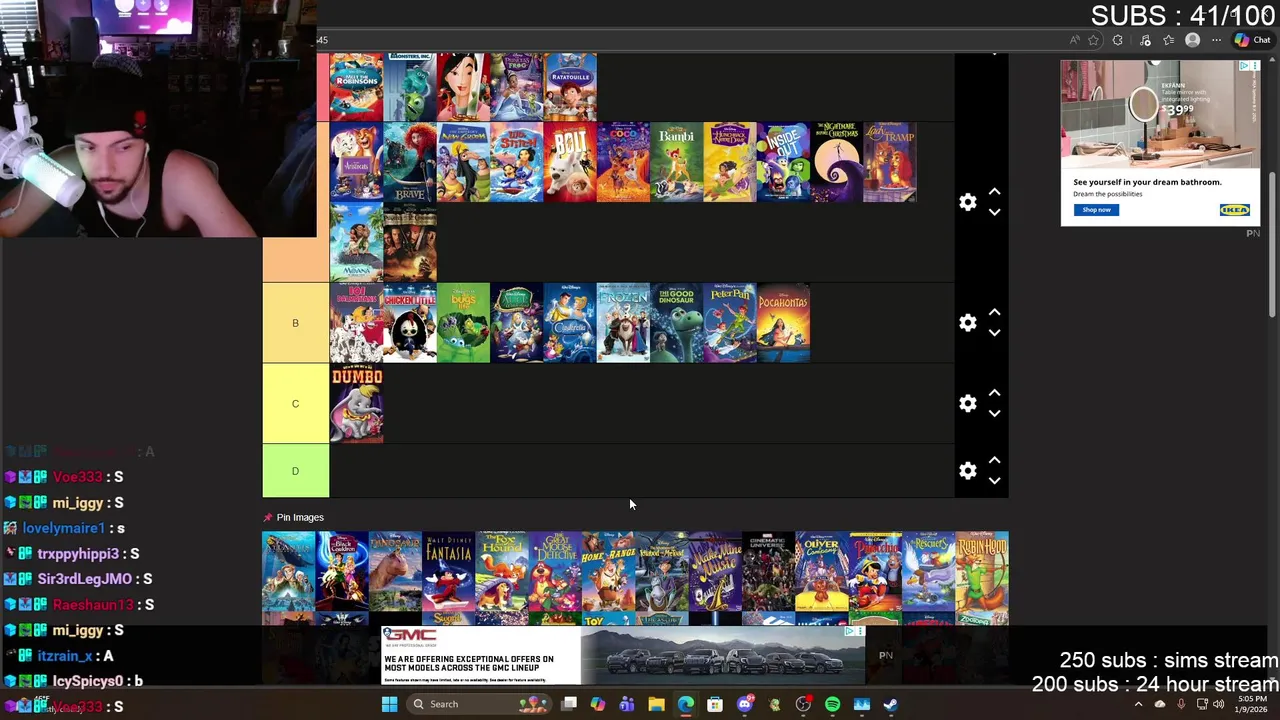Select the Brave poster
The width and height of the screenshot is (1280, 720).
click(410, 162)
